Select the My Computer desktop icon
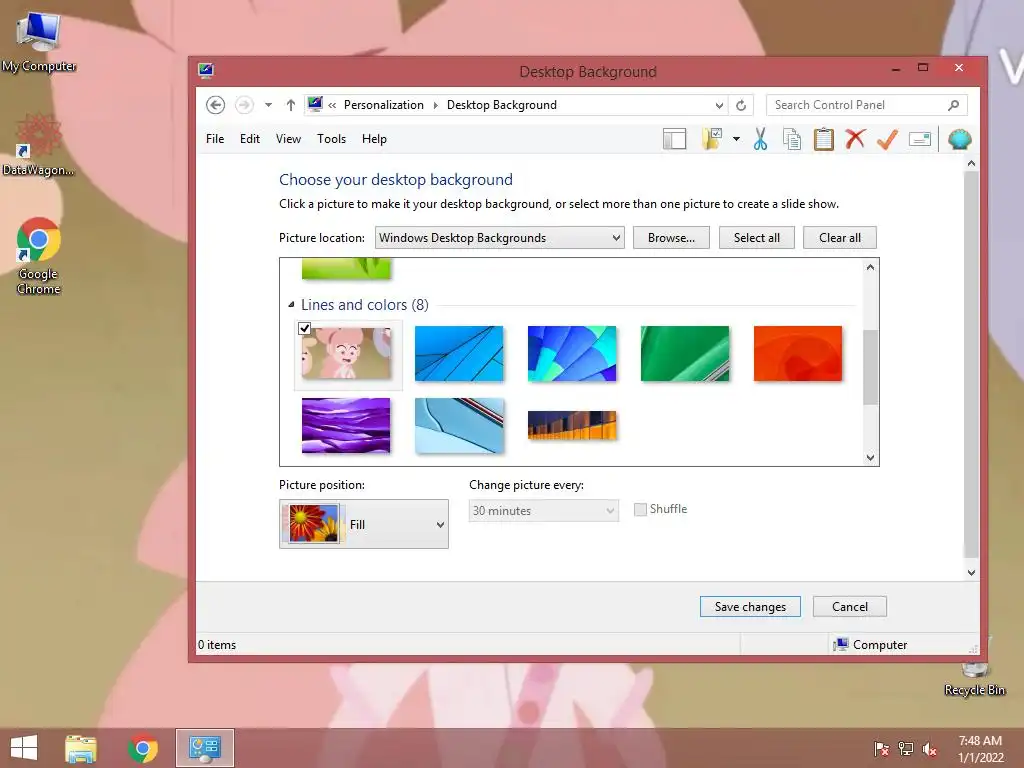 (x=39, y=42)
